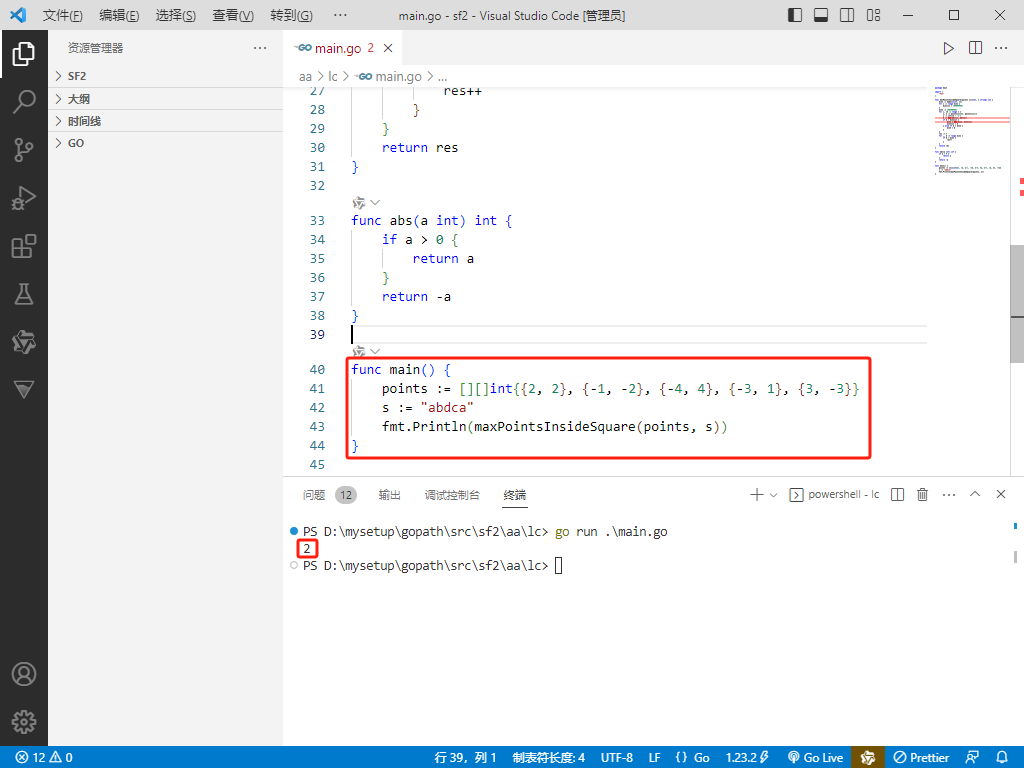Open Explorer panel more actions ellipsis
The height and width of the screenshot is (768, 1024).
click(260, 48)
